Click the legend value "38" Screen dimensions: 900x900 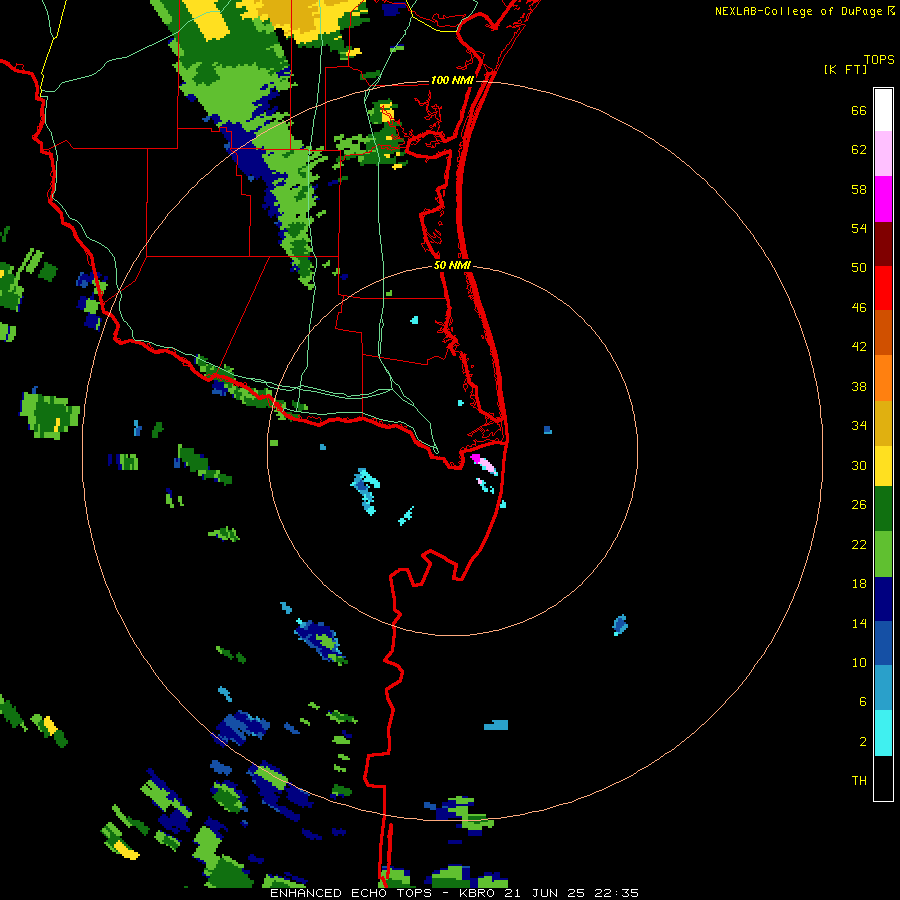pyautogui.click(x=859, y=387)
